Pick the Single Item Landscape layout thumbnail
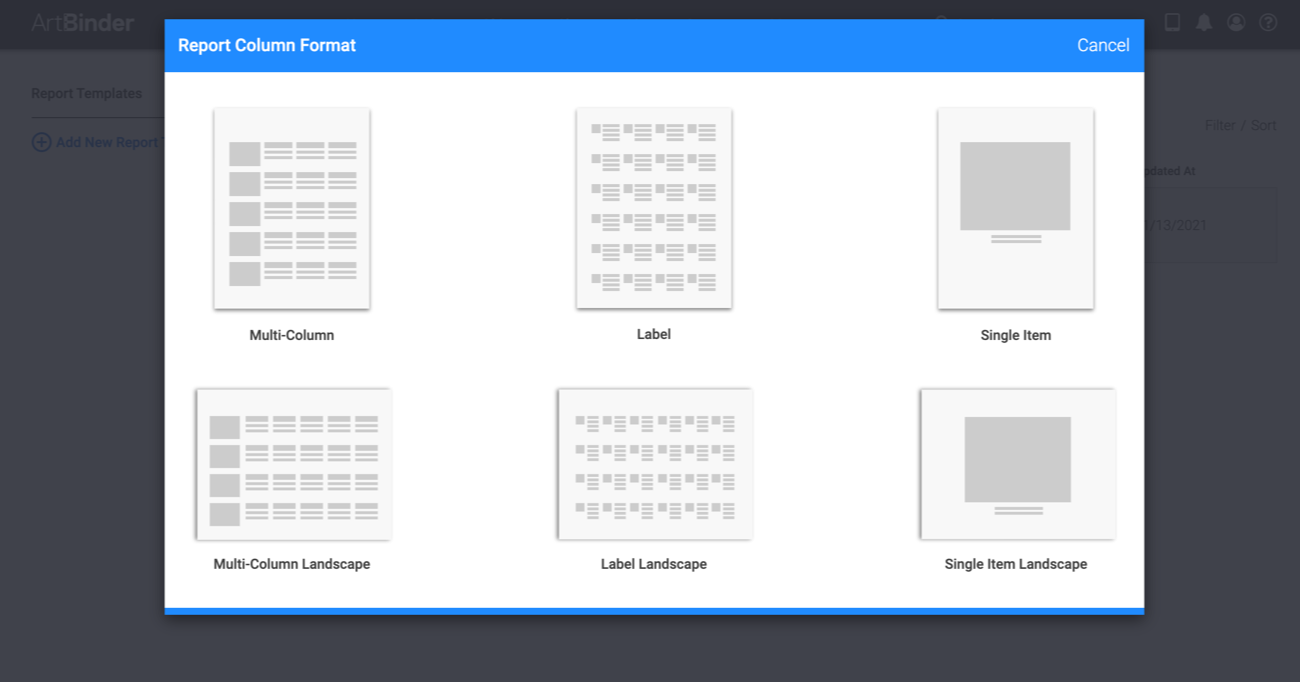This screenshot has width=1300, height=682. (x=1017, y=464)
